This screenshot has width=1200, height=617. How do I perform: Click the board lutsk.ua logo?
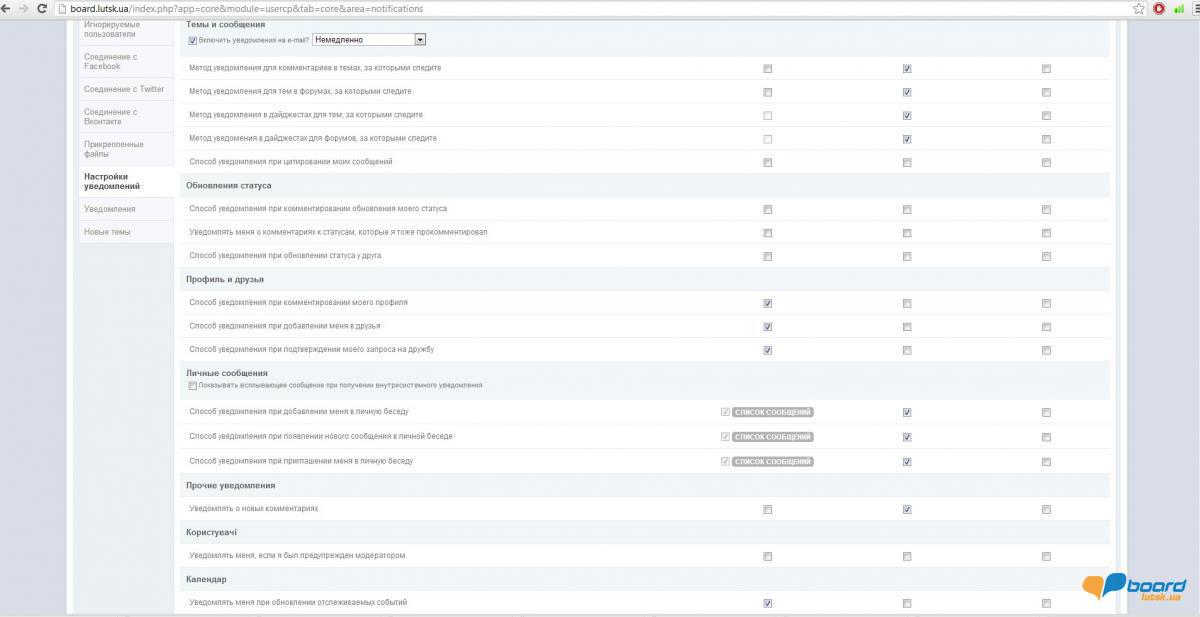tap(1138, 586)
